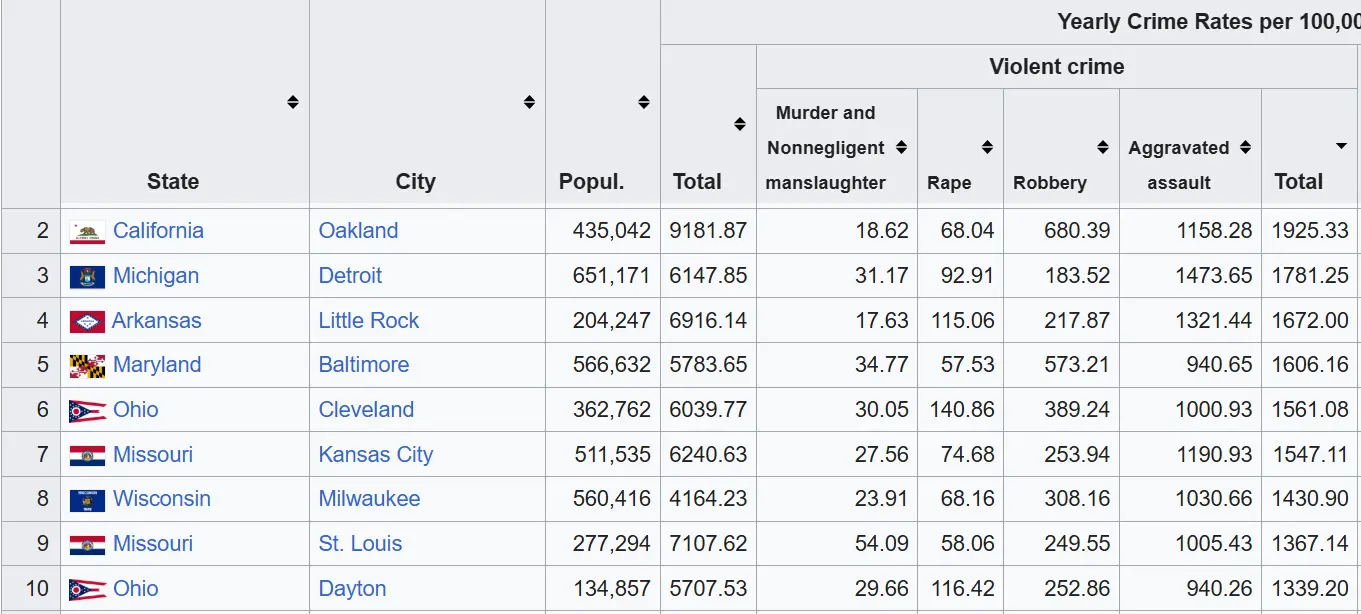This screenshot has width=1361, height=614.
Task: Sort by Rape column arrows
Action: point(987,148)
